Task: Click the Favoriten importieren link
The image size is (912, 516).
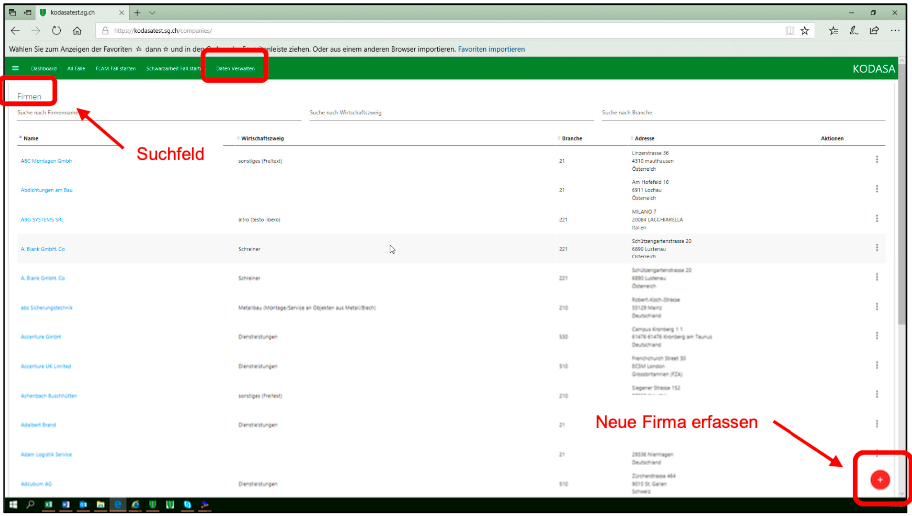Action: 491,48
